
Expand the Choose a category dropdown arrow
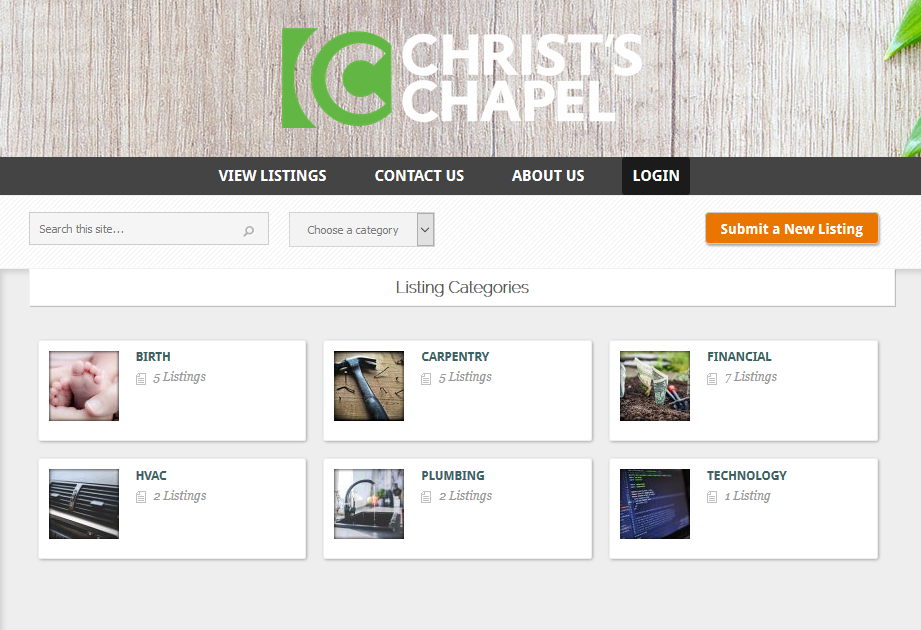coord(425,230)
